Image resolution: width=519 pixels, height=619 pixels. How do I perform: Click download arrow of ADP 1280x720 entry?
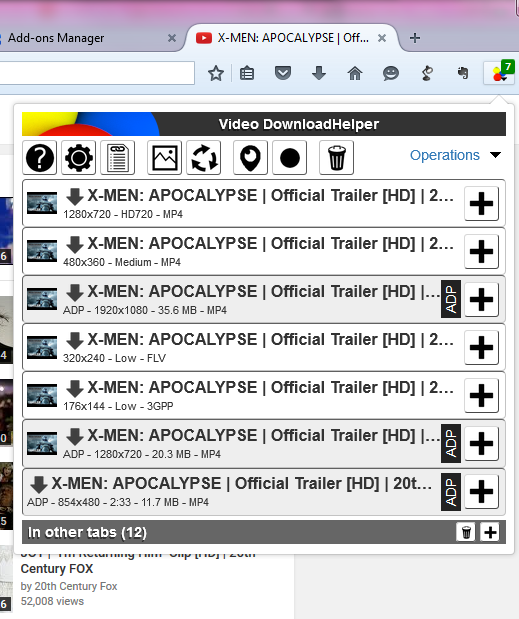[75, 437]
